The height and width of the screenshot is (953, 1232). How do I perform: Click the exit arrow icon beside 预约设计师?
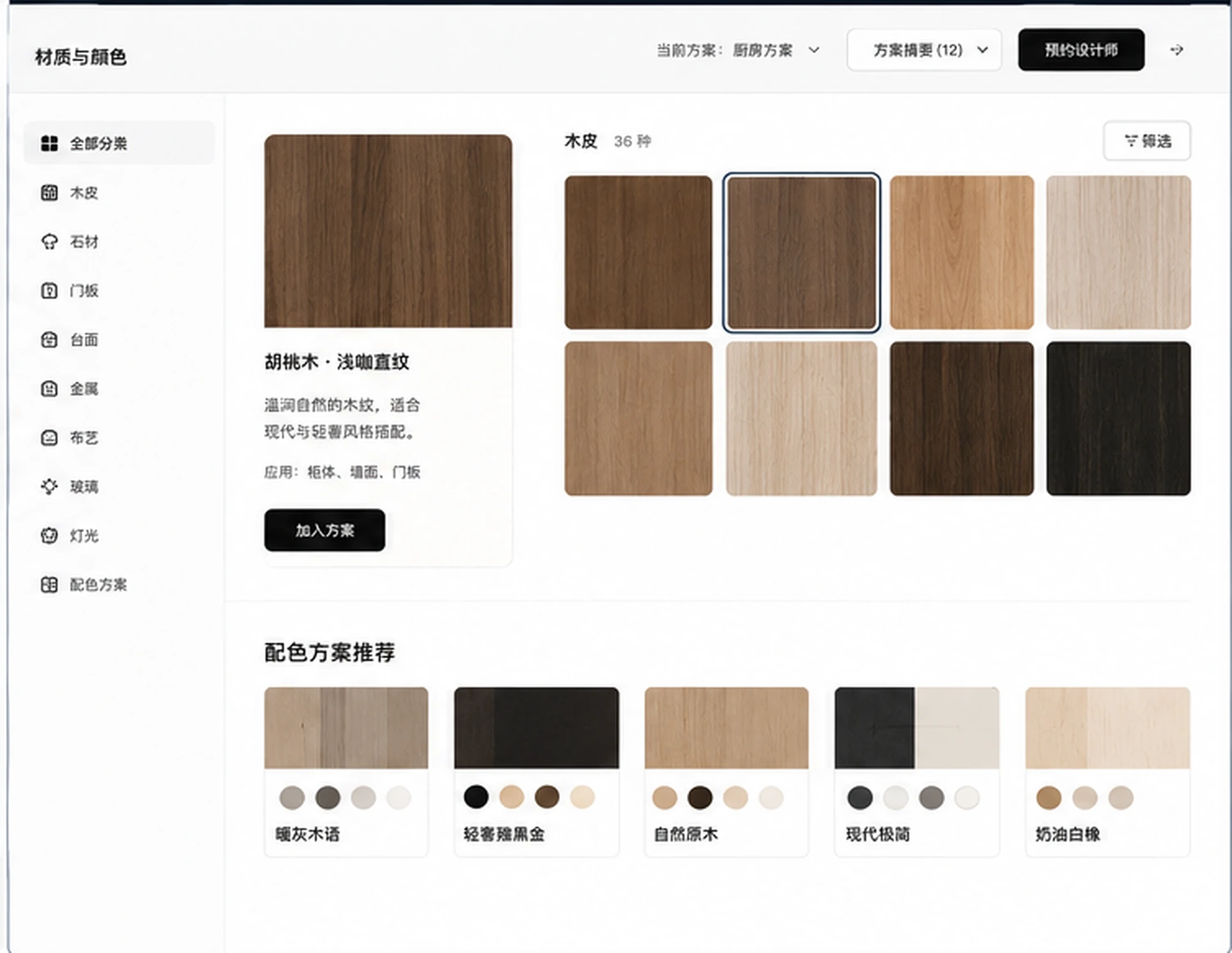[1176, 50]
